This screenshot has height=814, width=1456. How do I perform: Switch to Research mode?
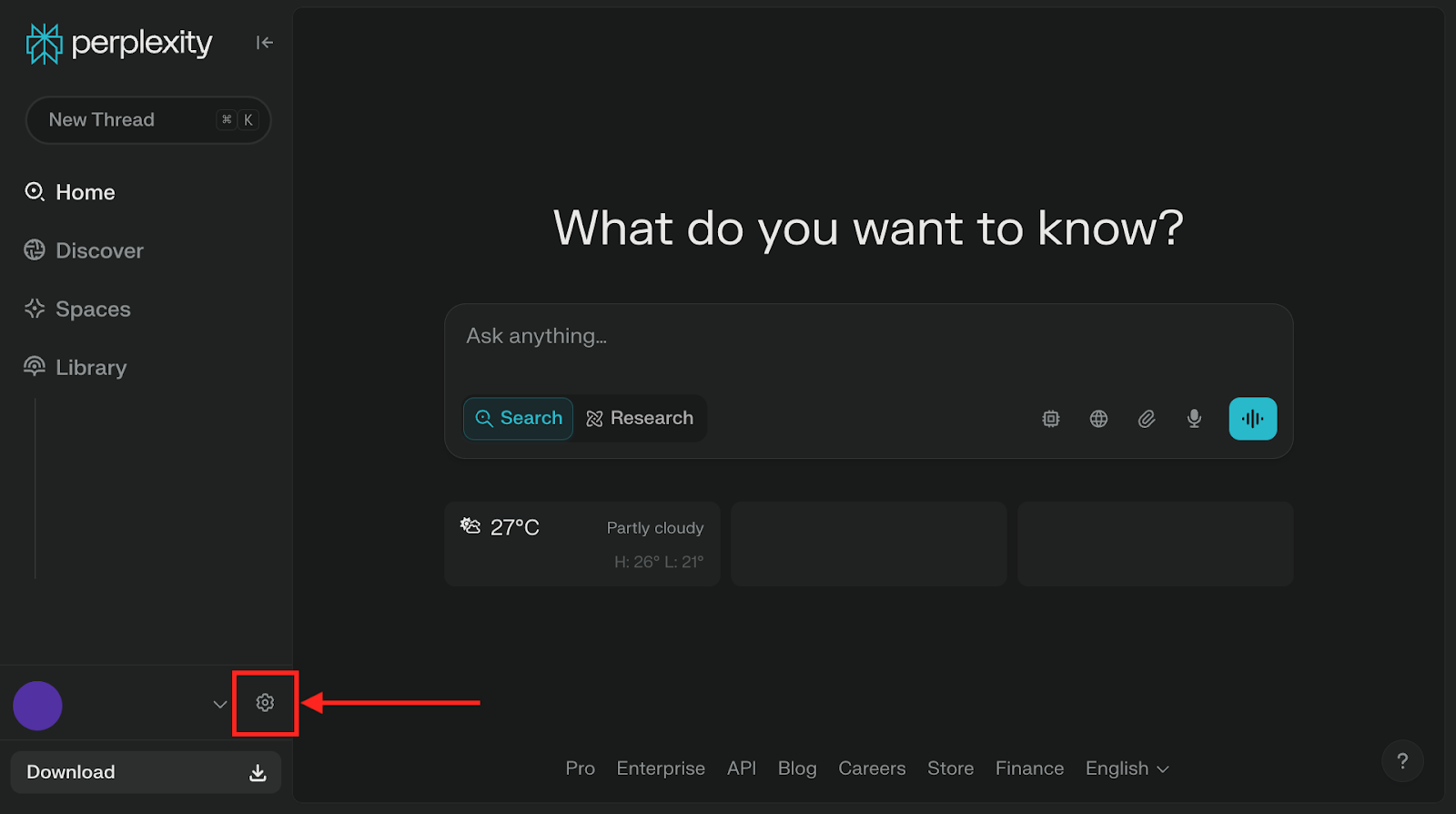click(641, 418)
